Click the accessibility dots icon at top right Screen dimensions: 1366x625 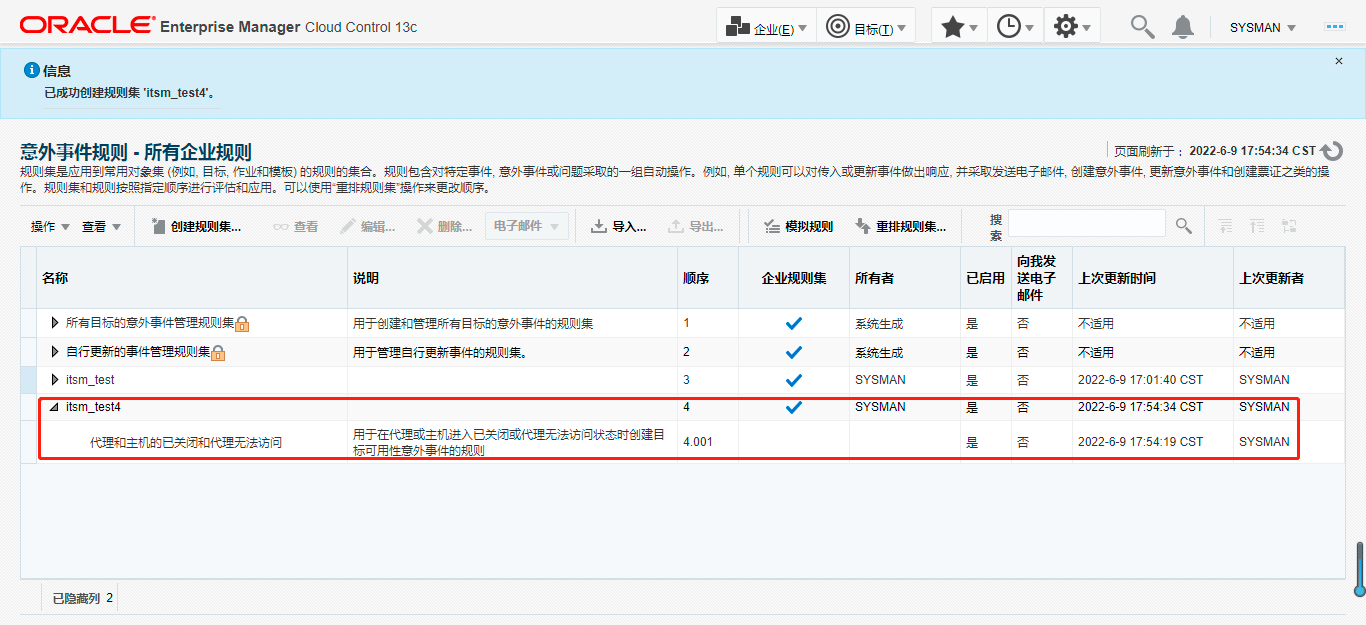(x=1335, y=27)
